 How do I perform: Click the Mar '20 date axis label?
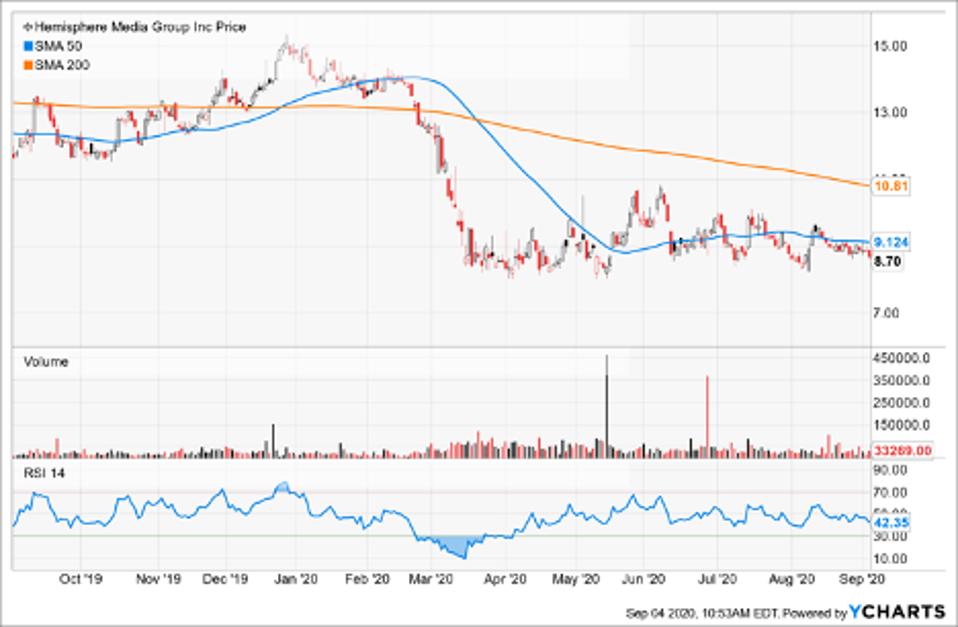coord(431,579)
